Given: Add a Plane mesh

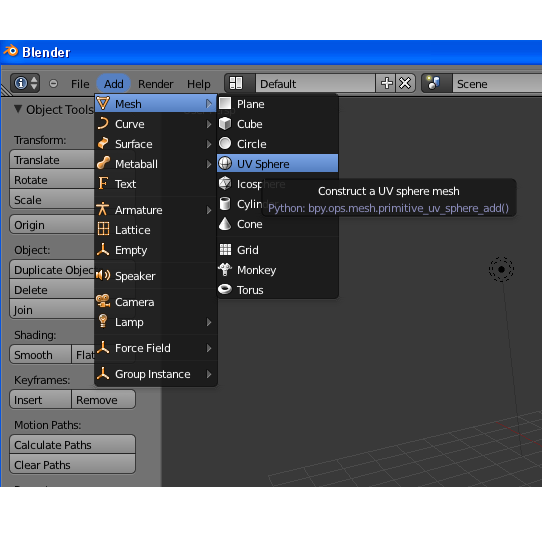Looking at the screenshot, I should coord(277,104).
